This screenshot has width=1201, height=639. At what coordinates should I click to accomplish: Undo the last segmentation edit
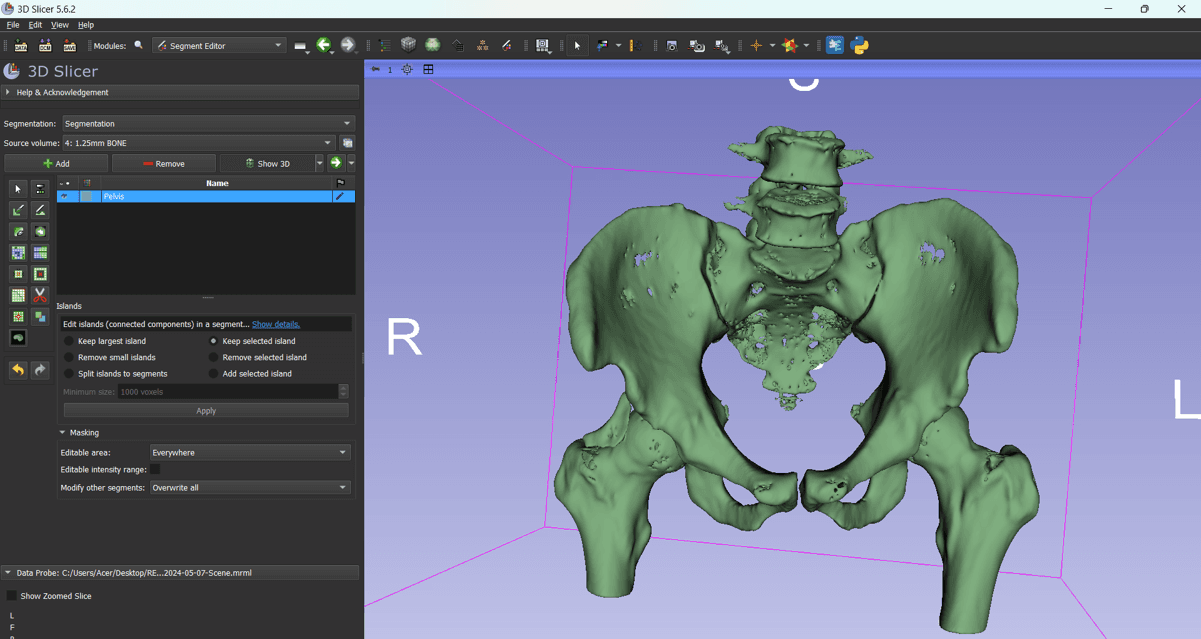coord(18,370)
